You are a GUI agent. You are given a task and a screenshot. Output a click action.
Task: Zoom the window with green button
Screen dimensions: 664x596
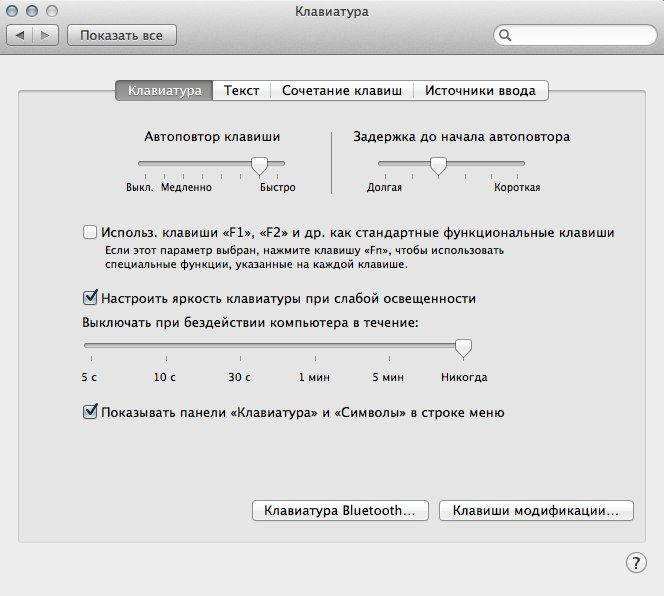[x=52, y=12]
